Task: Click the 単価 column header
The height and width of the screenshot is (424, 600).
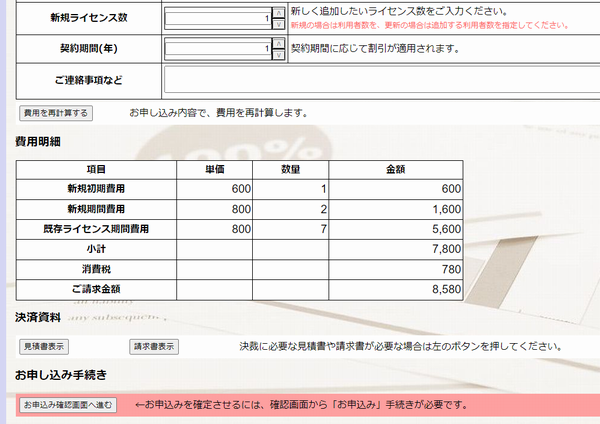Action: coord(214,169)
